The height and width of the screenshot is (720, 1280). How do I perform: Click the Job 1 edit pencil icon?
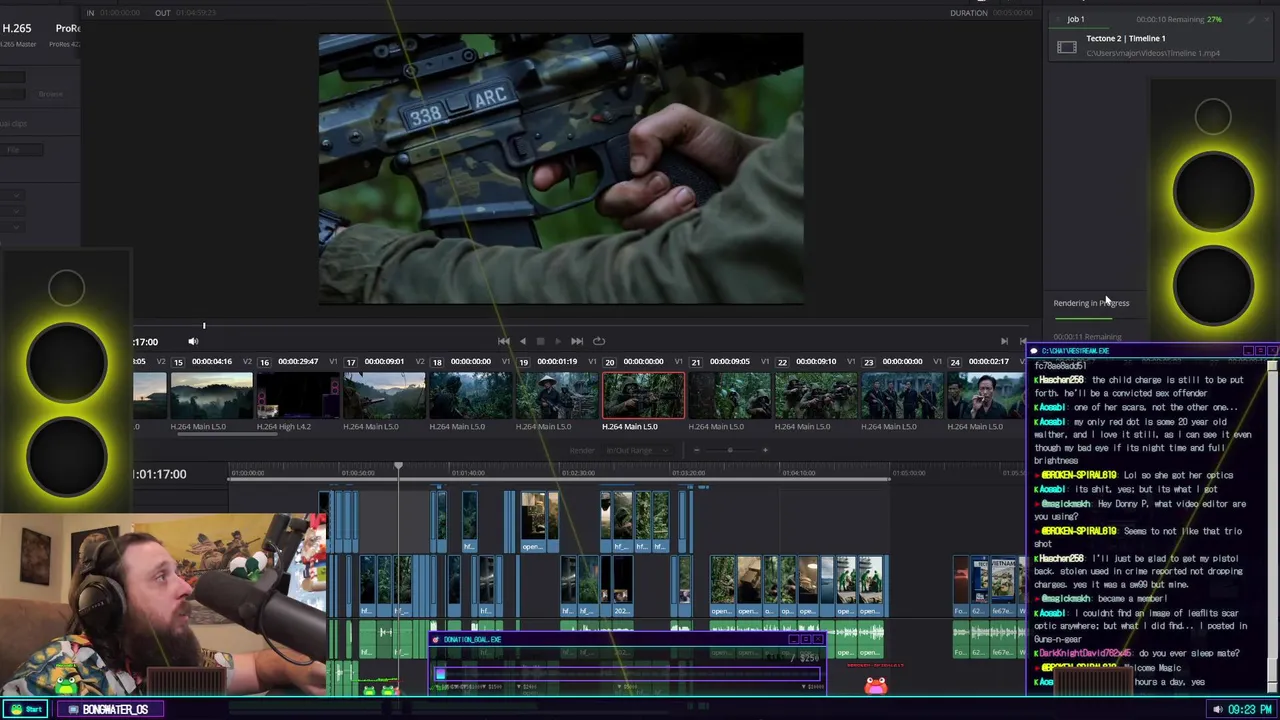1251,19
